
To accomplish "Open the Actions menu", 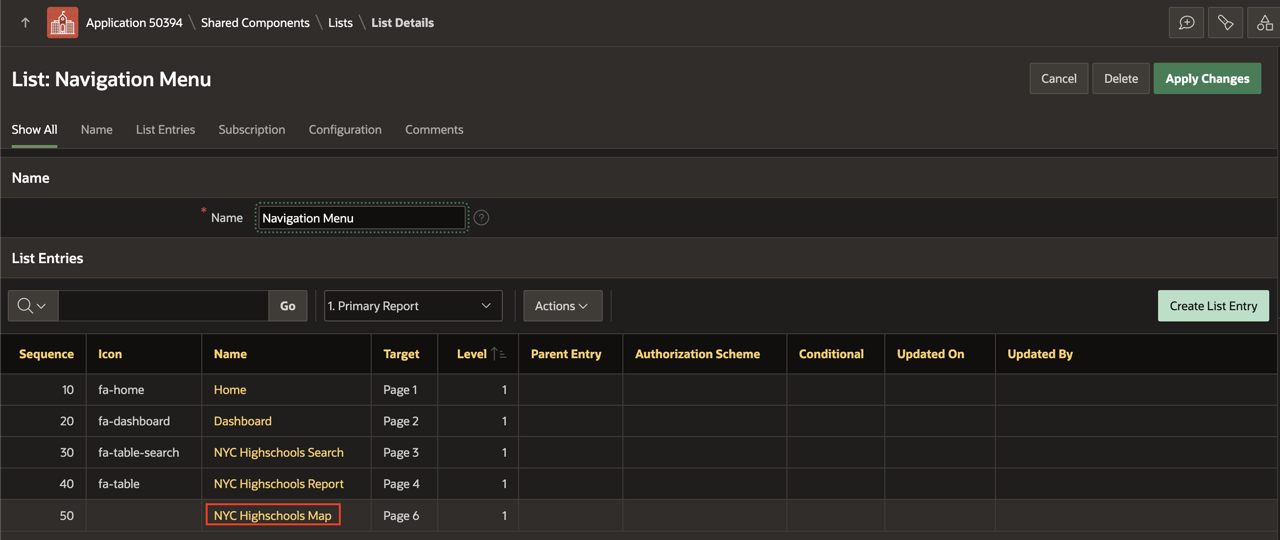I will pos(562,306).
